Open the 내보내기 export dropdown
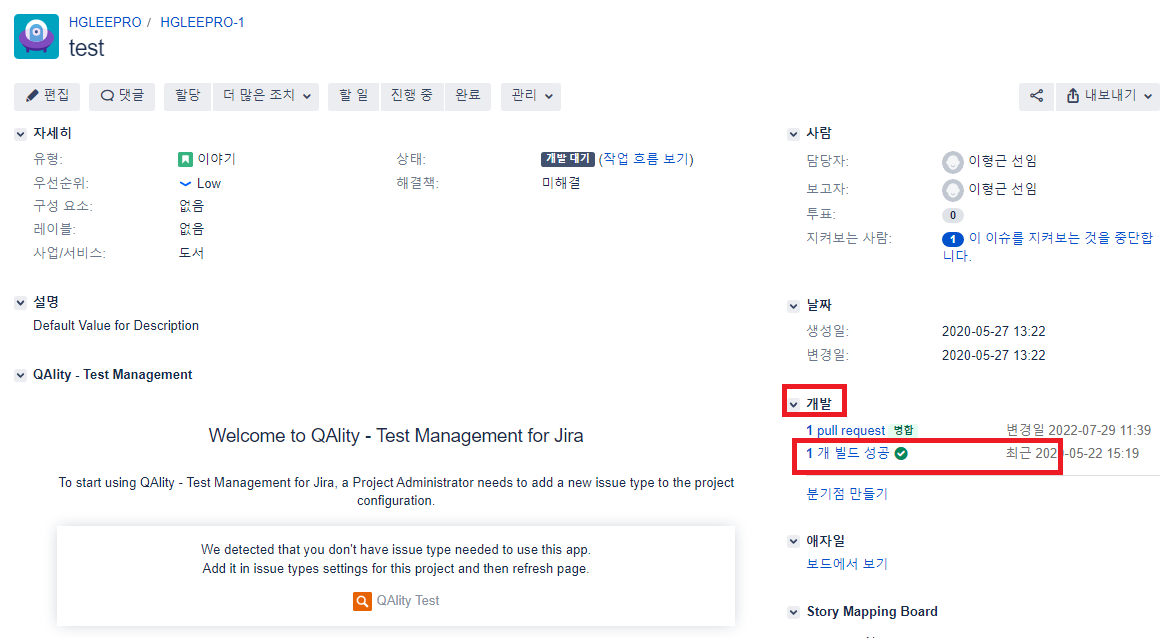This screenshot has width=1167, height=638. pos(1107,96)
